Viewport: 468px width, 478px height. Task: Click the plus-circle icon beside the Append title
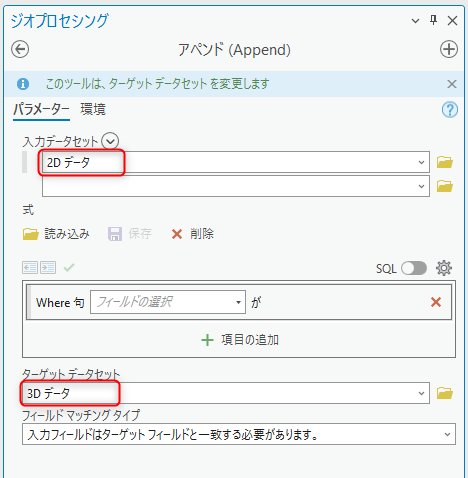point(449,49)
